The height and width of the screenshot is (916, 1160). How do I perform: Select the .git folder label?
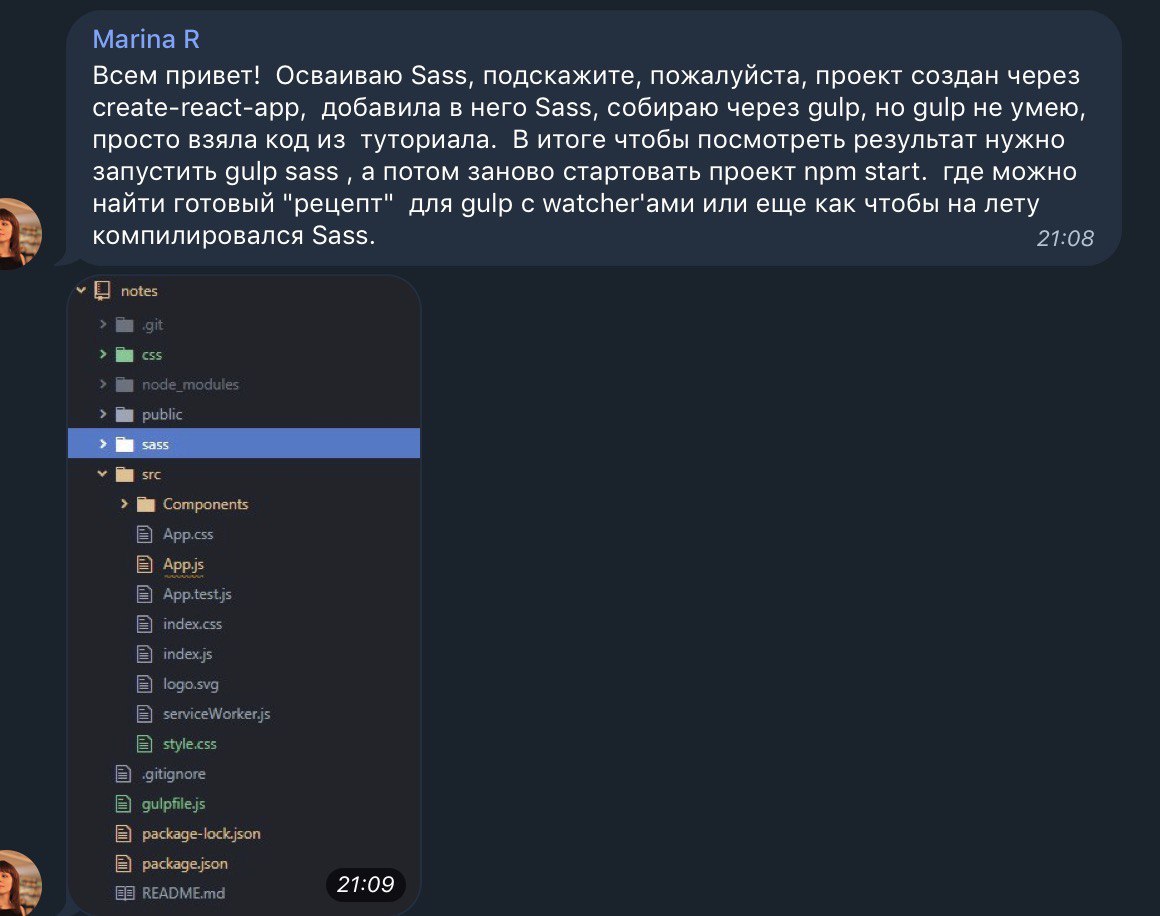click(x=152, y=325)
